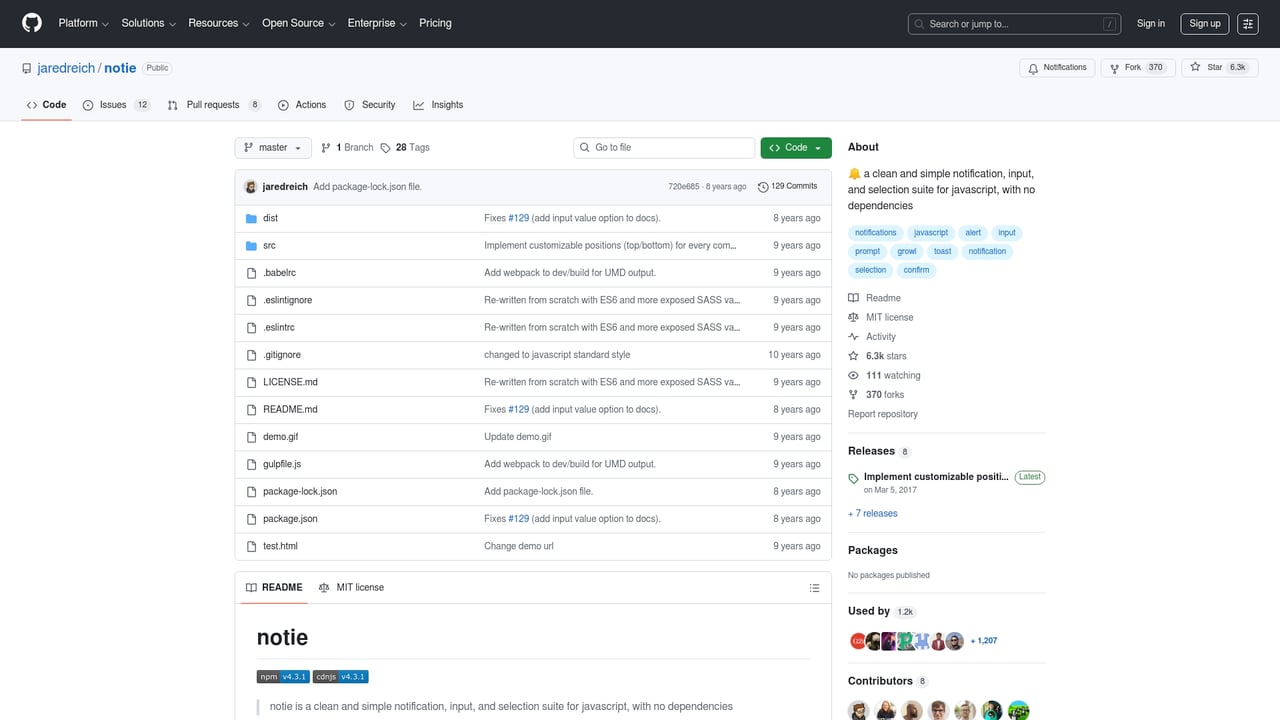The width and height of the screenshot is (1280, 720).
Task: Click the watching eye icon near 111 watching
Action: click(853, 375)
